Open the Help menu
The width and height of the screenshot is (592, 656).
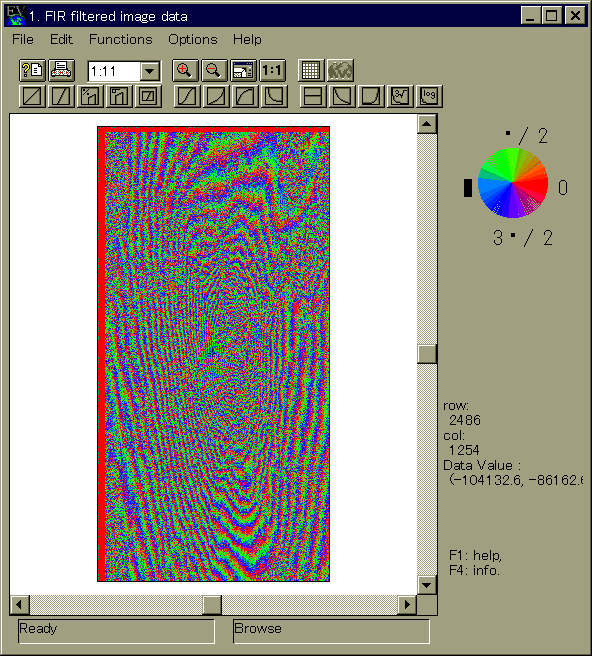point(247,39)
